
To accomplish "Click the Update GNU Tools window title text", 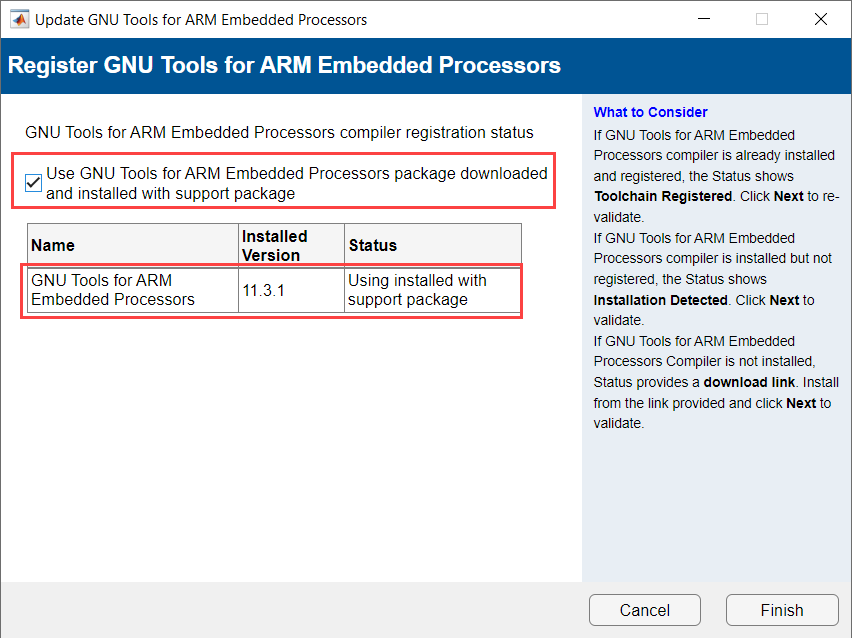I will tap(201, 19).
